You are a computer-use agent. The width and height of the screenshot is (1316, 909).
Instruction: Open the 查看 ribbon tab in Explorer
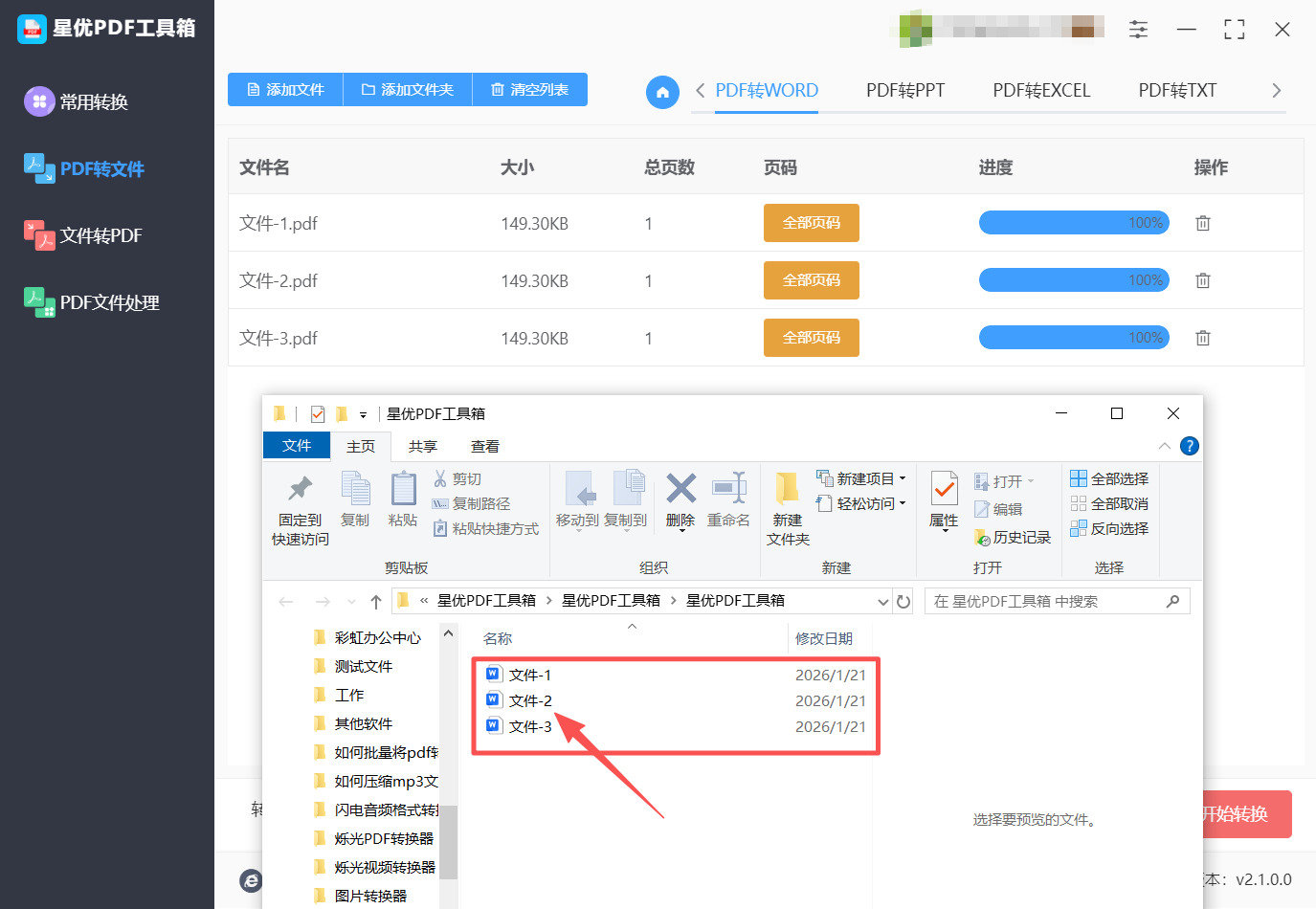(485, 447)
